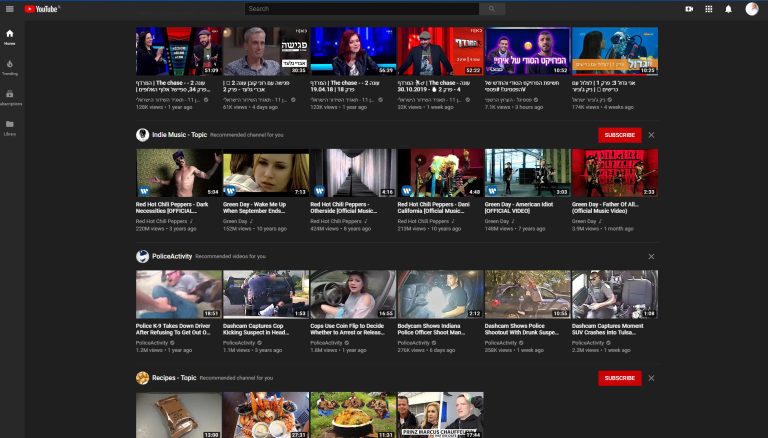Open the account avatar menu
Viewport: 768px width, 438px height.
coord(752,9)
